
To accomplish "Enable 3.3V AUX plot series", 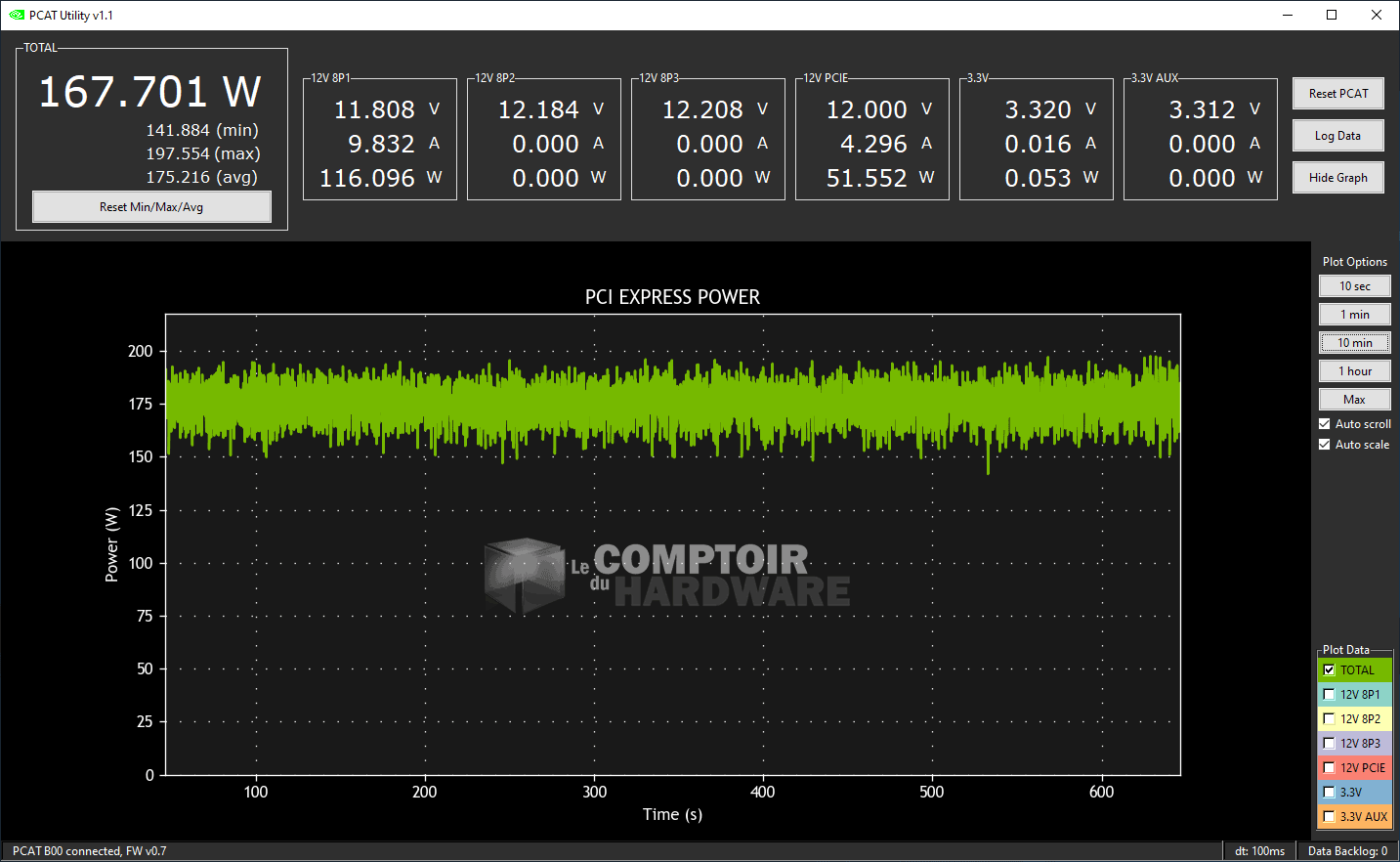I will click(x=1329, y=817).
